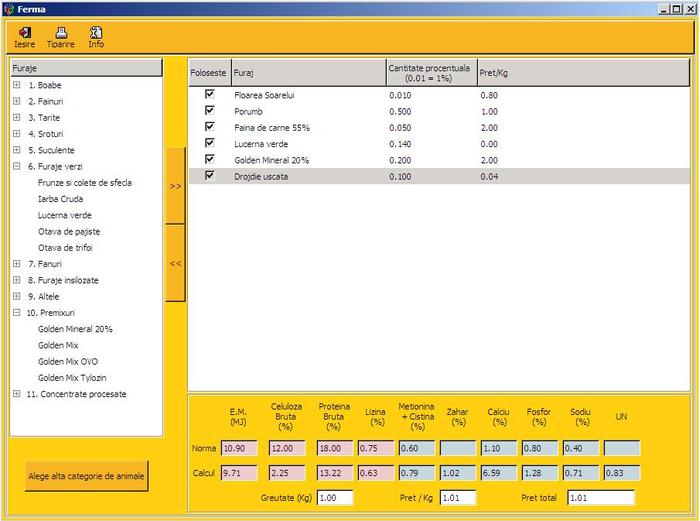Select Lucerna verde in the forage tree
The height and width of the screenshot is (521, 700).
click(65, 215)
